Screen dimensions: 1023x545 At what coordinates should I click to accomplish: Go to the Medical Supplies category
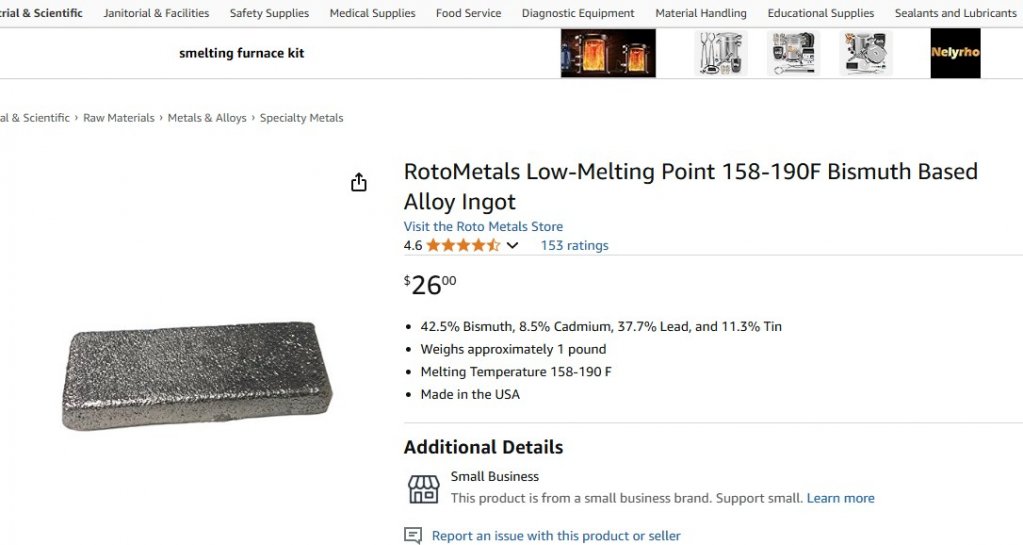coord(372,13)
